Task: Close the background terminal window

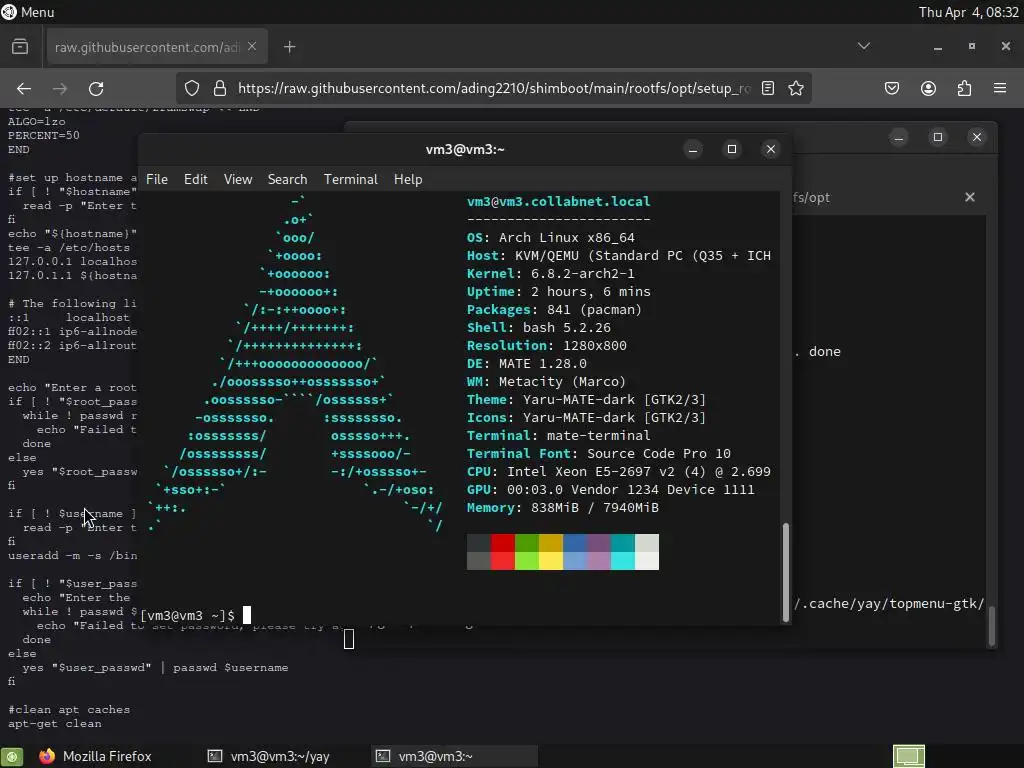Action: pyautogui.click(x=977, y=137)
